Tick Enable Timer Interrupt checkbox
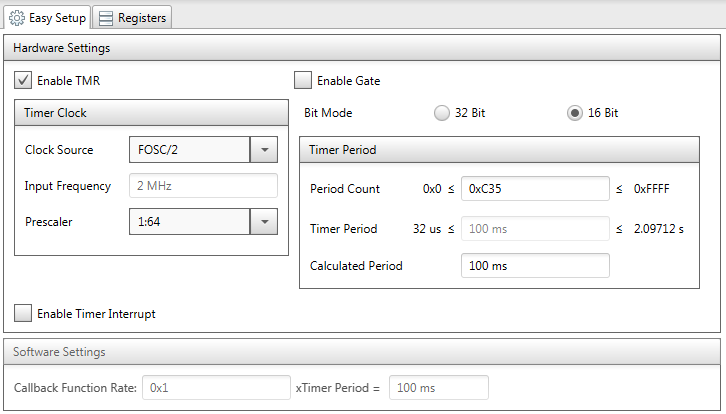This screenshot has height=414, width=726. 23,313
